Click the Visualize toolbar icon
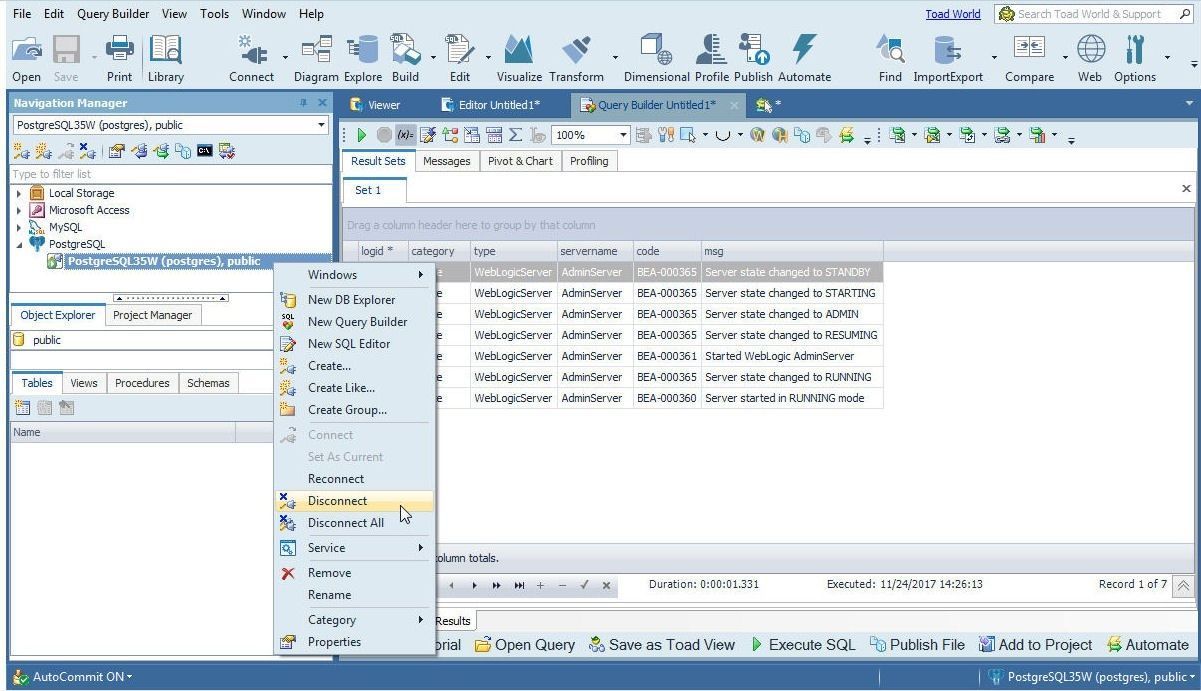The width and height of the screenshot is (1201, 691). 519,58
